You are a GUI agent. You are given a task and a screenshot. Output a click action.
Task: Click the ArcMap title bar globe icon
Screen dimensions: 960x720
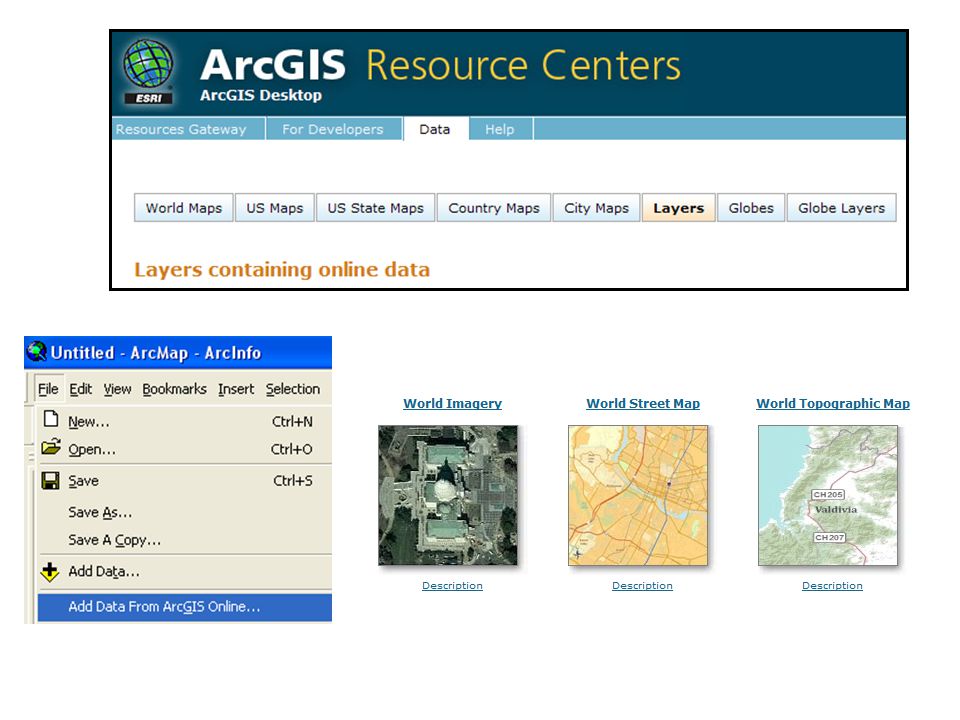[x=37, y=351]
